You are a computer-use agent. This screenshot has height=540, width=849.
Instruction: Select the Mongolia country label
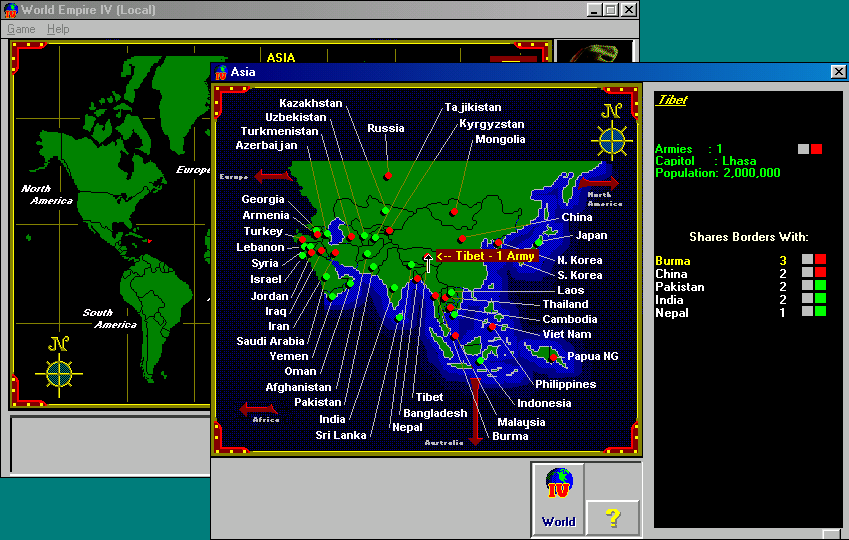[x=500, y=139]
